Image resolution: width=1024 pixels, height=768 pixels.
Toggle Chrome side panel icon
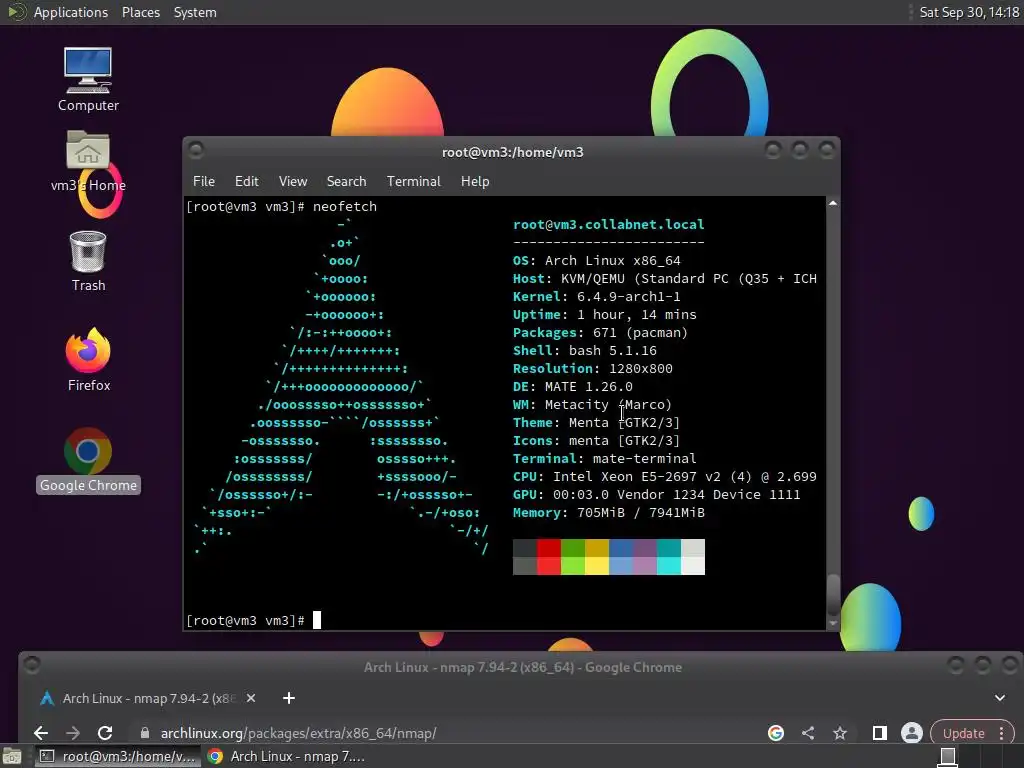(x=880, y=733)
